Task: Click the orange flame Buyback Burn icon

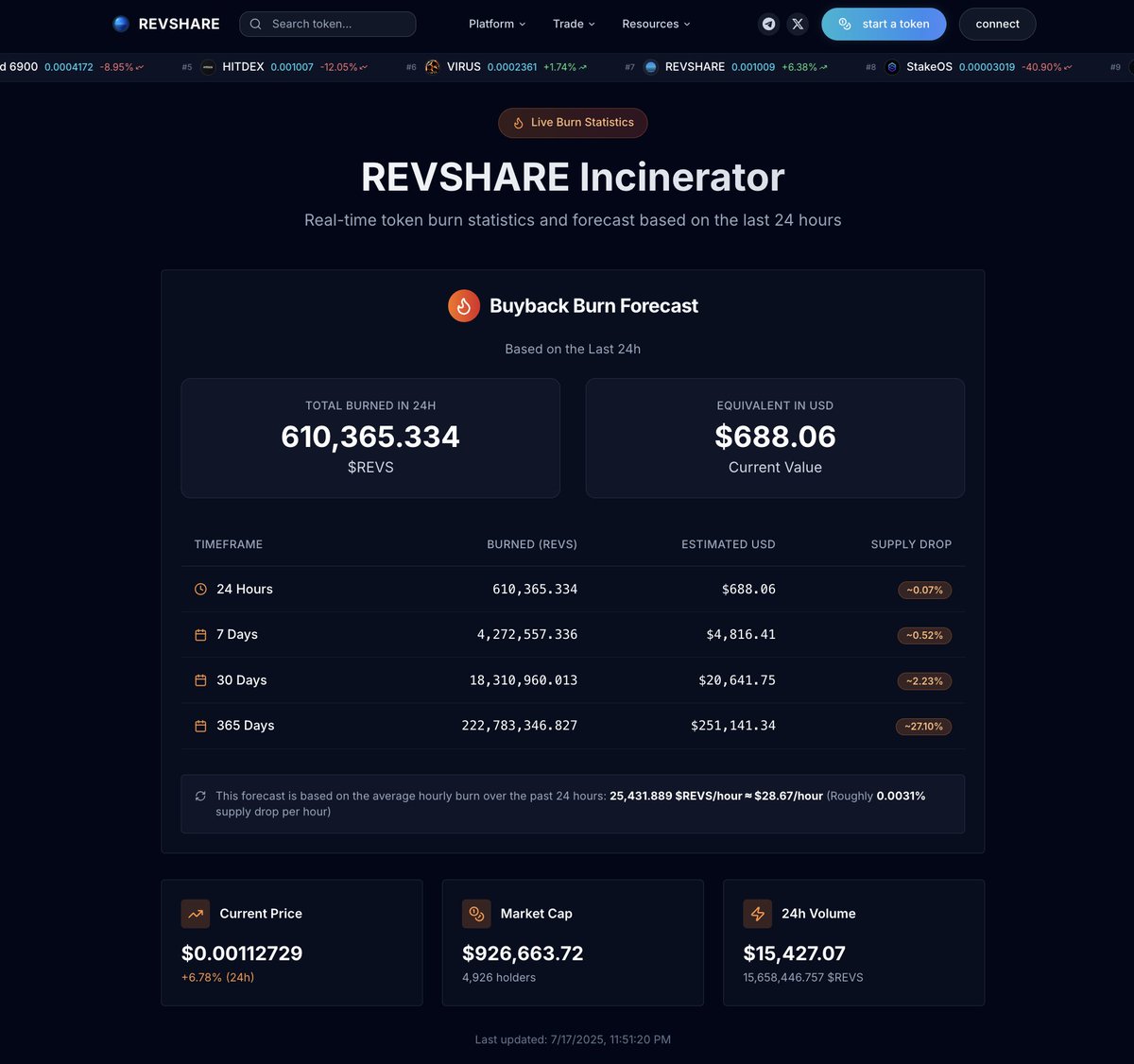Action: pos(464,306)
